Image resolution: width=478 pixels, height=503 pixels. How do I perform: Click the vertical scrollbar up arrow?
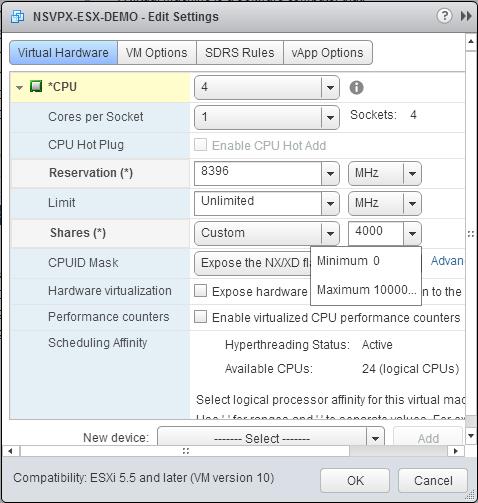471,42
